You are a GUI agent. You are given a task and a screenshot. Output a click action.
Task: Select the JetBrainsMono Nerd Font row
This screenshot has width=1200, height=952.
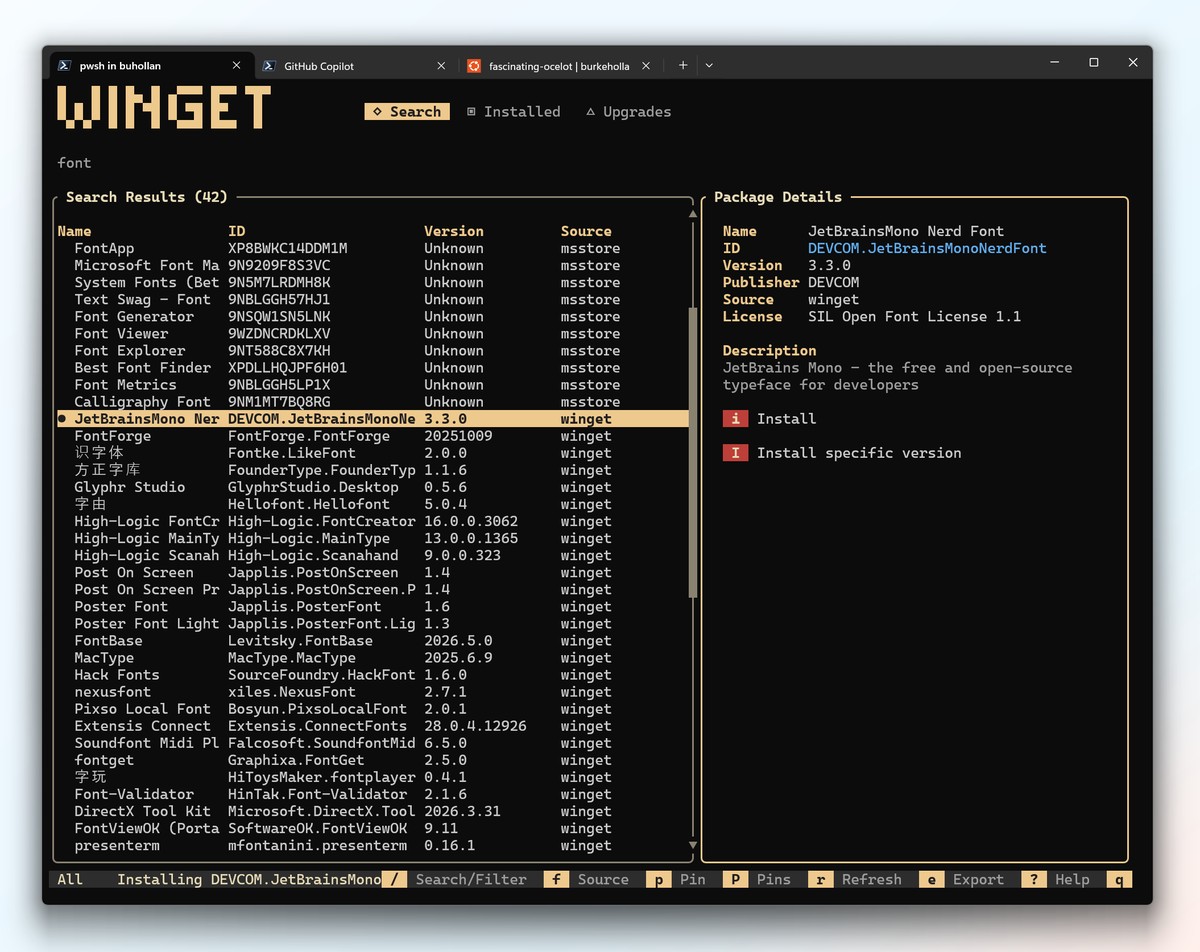tap(372, 419)
